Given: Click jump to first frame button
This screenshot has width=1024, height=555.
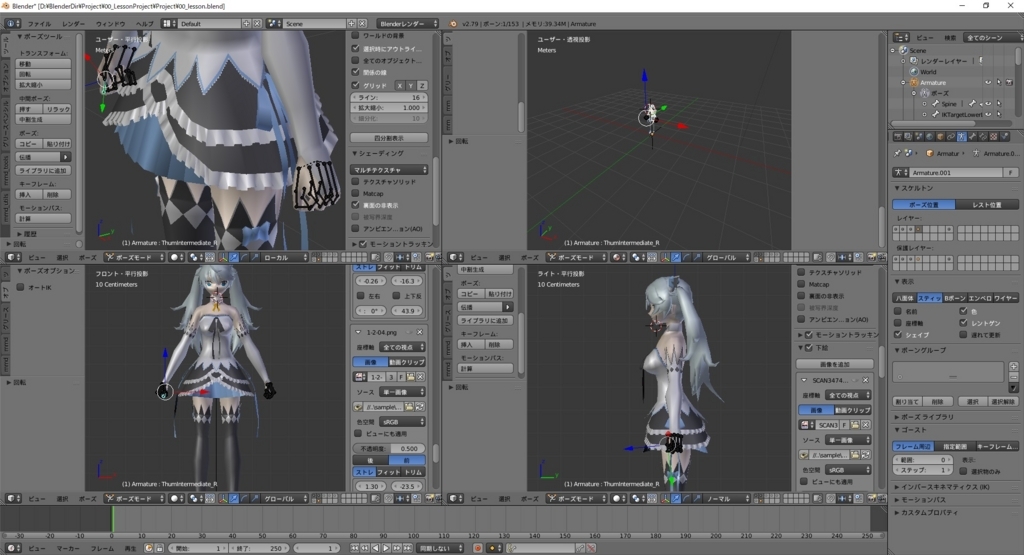Looking at the screenshot, I should pos(355,548).
